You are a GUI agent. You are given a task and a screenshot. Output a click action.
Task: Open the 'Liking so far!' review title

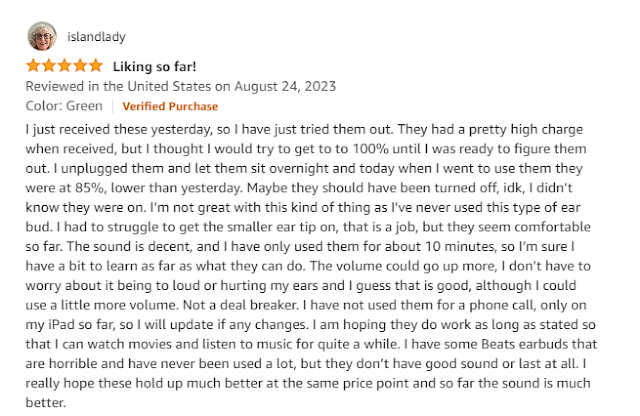pos(152,67)
